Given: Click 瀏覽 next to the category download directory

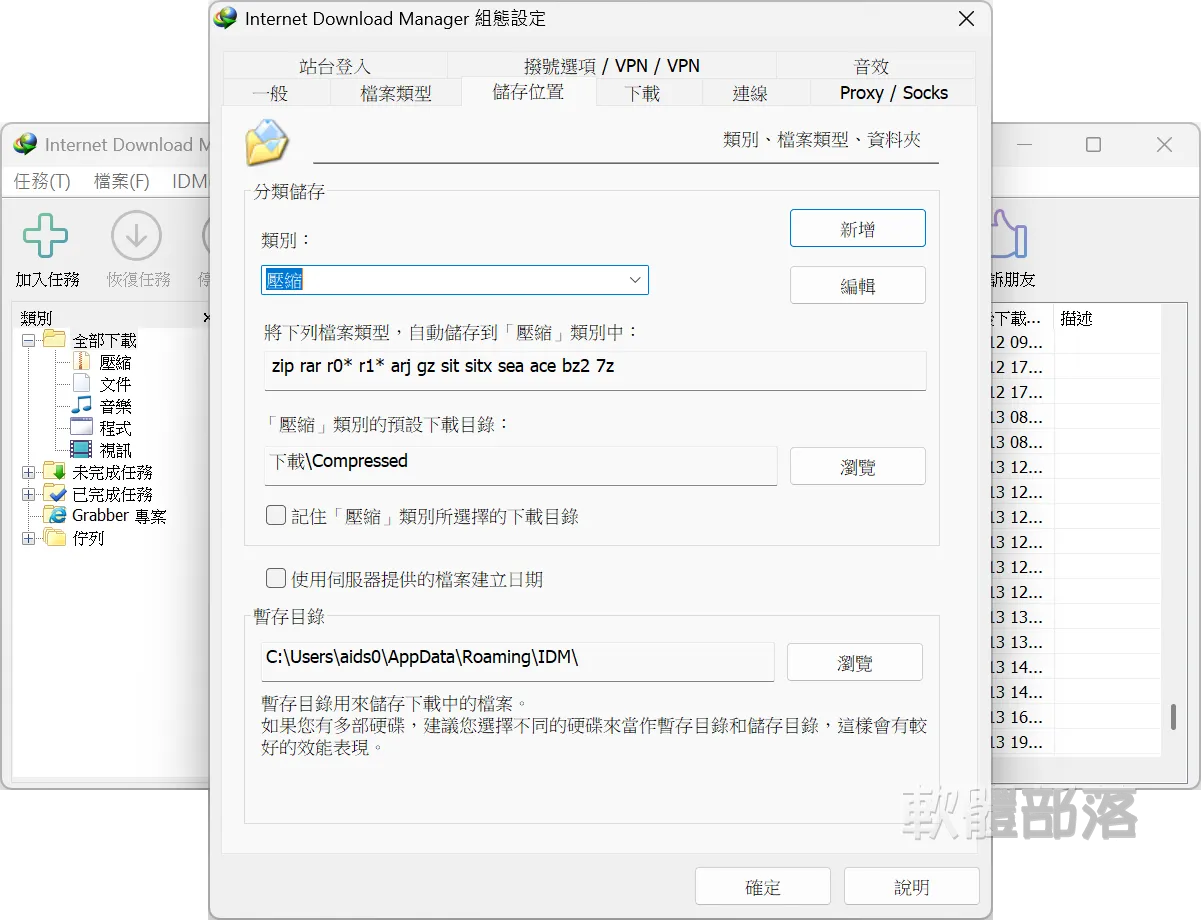Looking at the screenshot, I should click(858, 466).
